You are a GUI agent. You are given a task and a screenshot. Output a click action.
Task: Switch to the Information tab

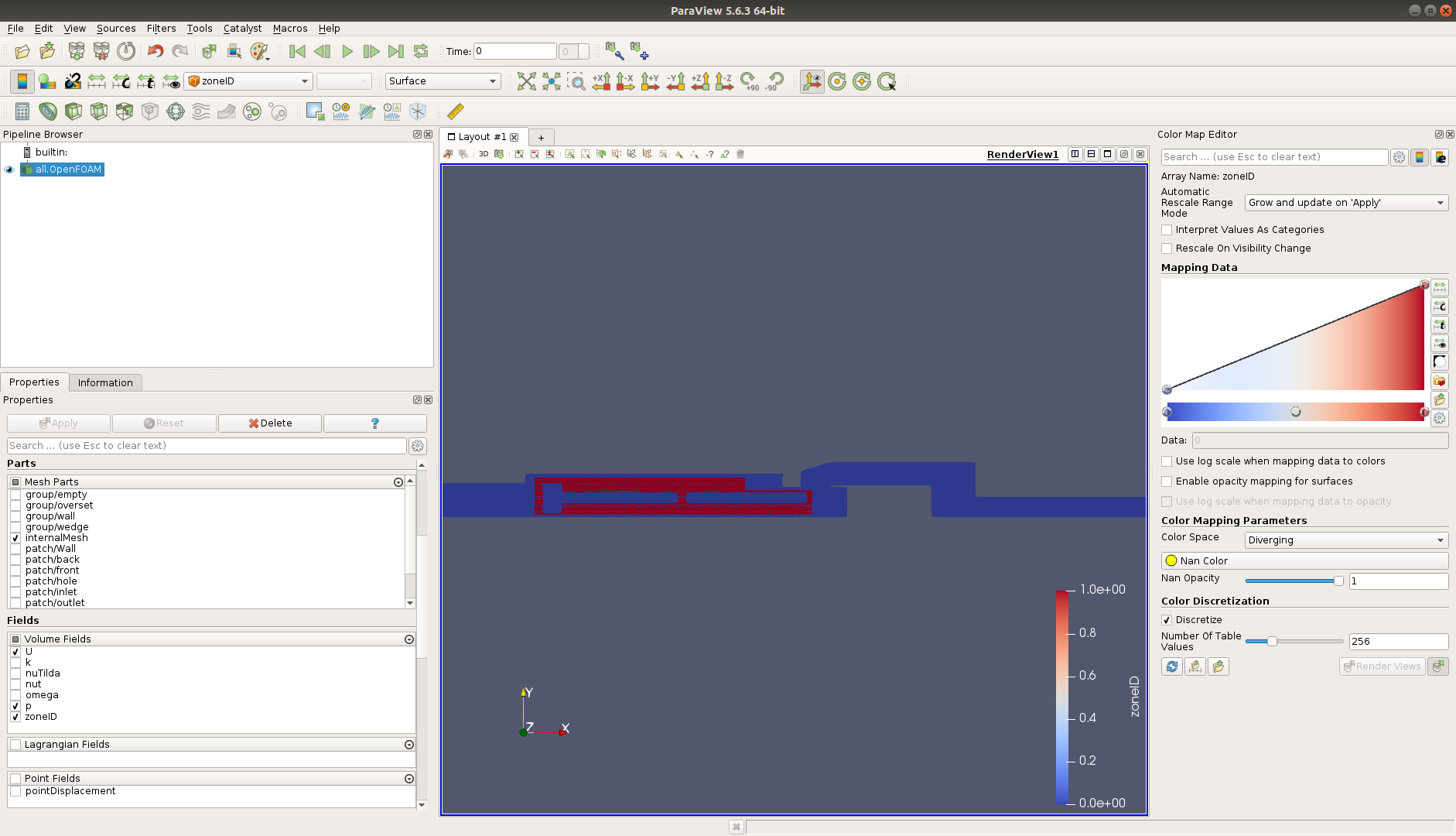(x=105, y=382)
